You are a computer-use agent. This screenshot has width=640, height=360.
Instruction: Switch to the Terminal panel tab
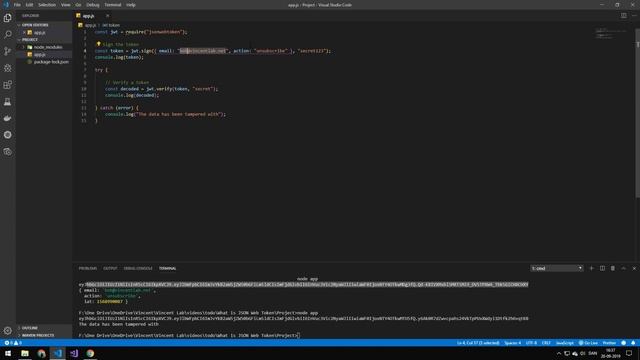click(x=168, y=268)
